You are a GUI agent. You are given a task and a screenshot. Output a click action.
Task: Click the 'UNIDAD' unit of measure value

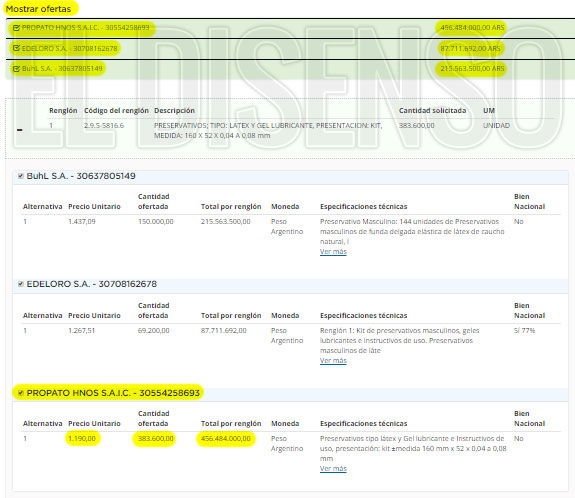point(496,125)
